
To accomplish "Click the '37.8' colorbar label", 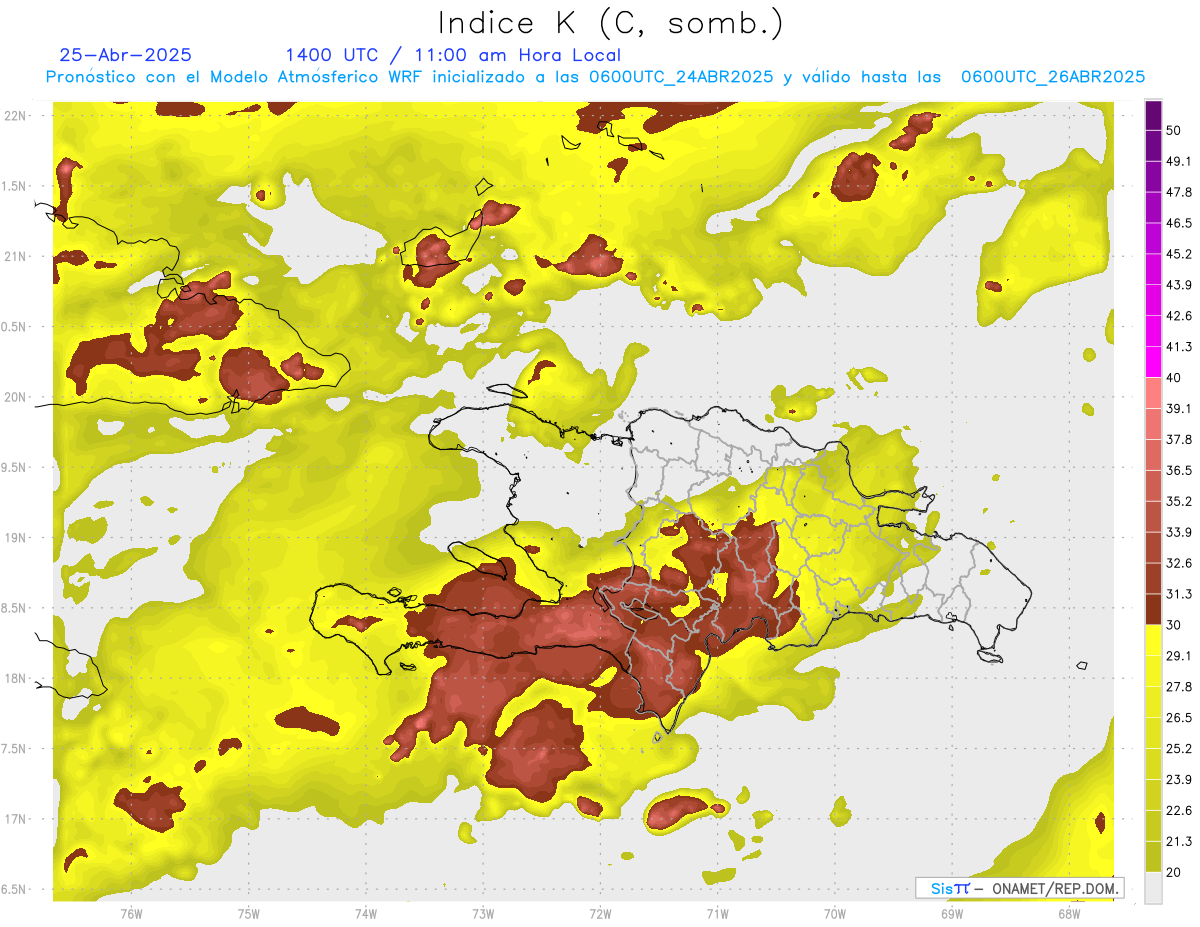I will pos(1178,439).
